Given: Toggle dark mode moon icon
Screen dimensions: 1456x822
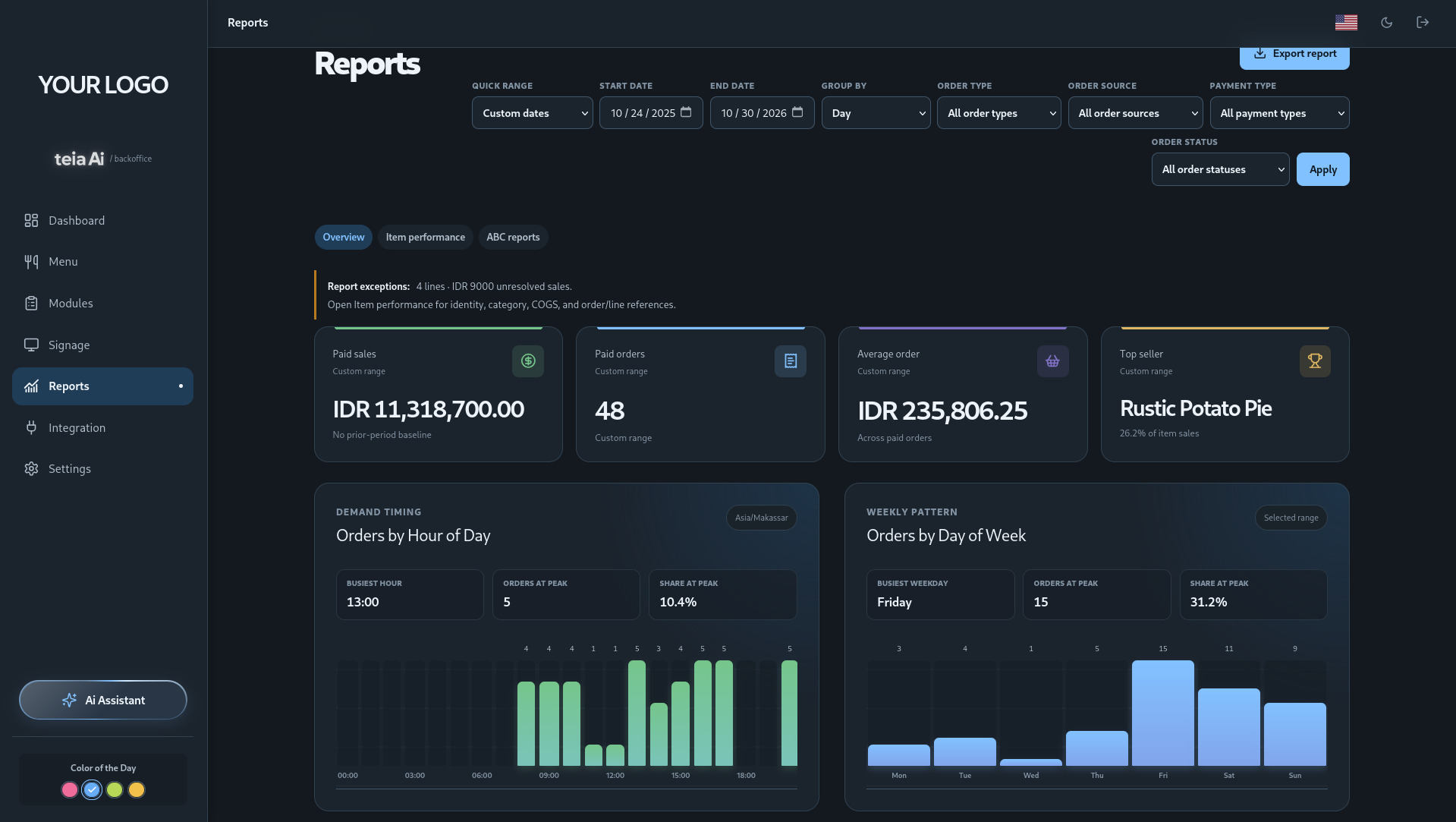Looking at the screenshot, I should (1386, 23).
